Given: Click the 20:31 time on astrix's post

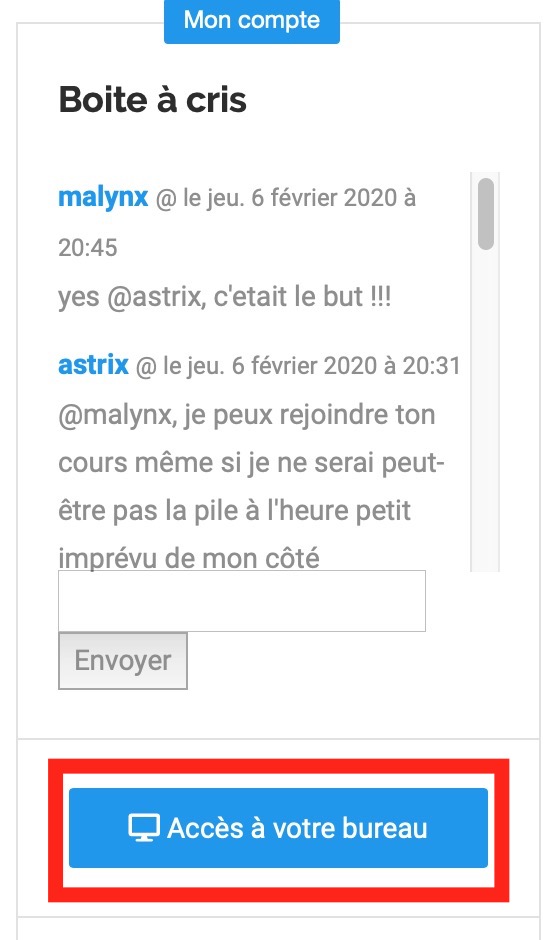Looking at the screenshot, I should point(432,366).
